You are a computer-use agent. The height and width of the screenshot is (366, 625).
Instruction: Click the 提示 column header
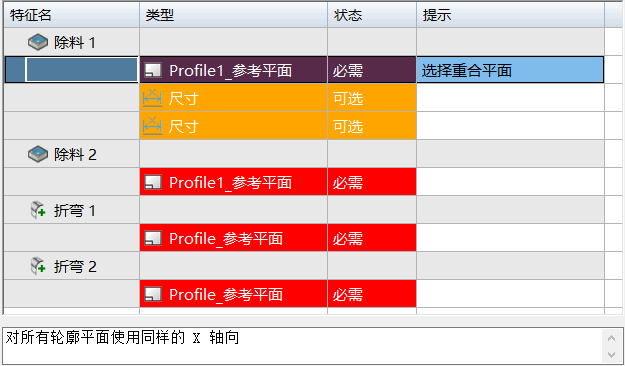pos(511,15)
